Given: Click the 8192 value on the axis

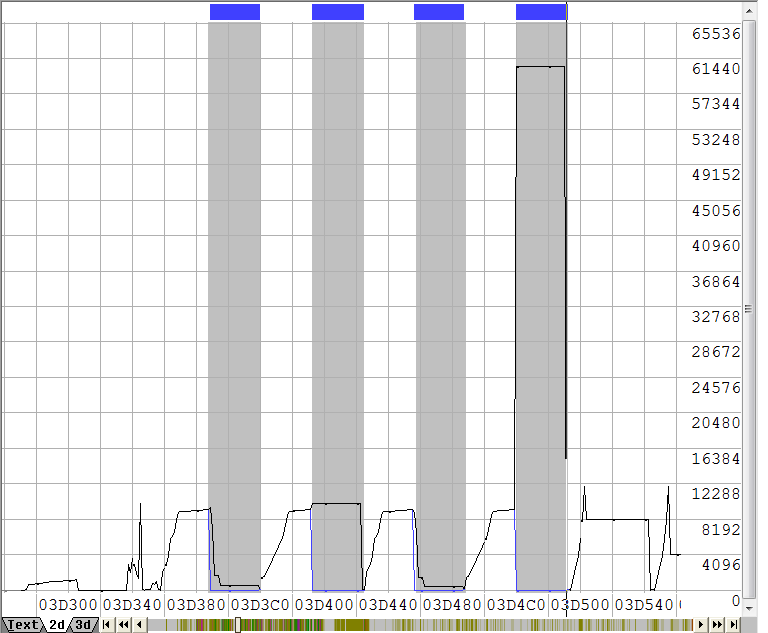Looking at the screenshot, I should [721, 530].
